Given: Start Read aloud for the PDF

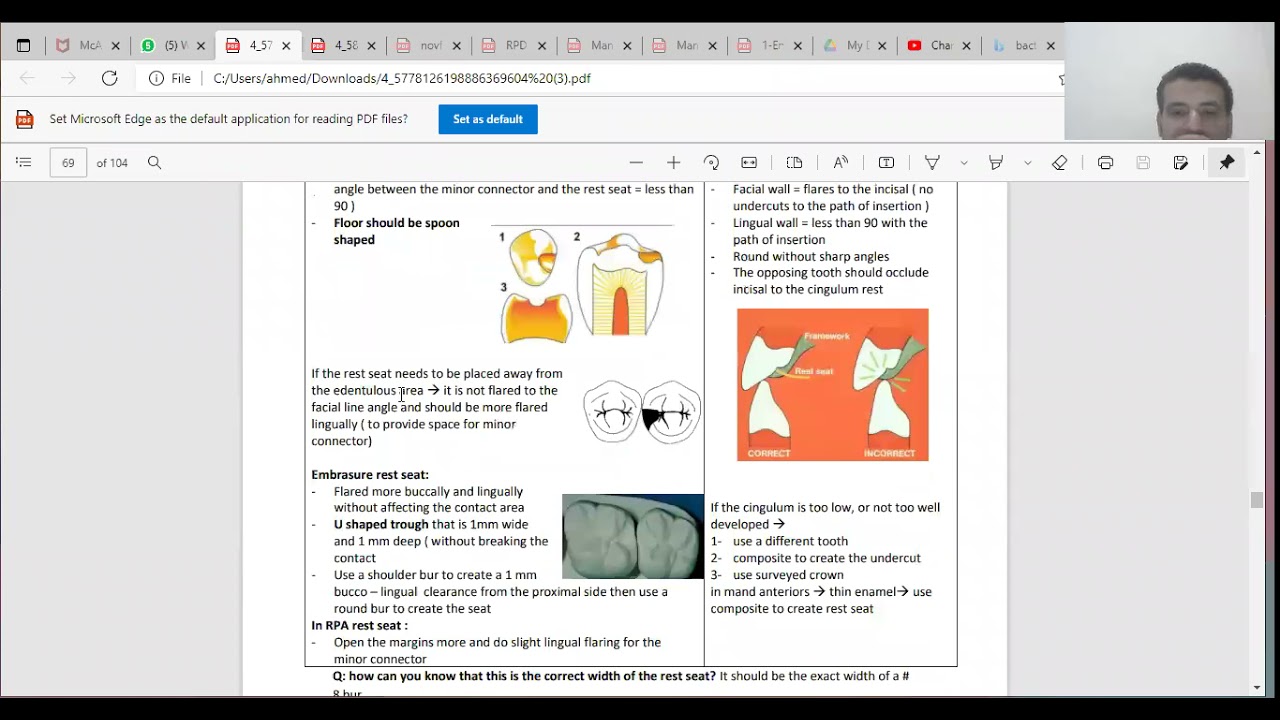Looking at the screenshot, I should (x=841, y=163).
